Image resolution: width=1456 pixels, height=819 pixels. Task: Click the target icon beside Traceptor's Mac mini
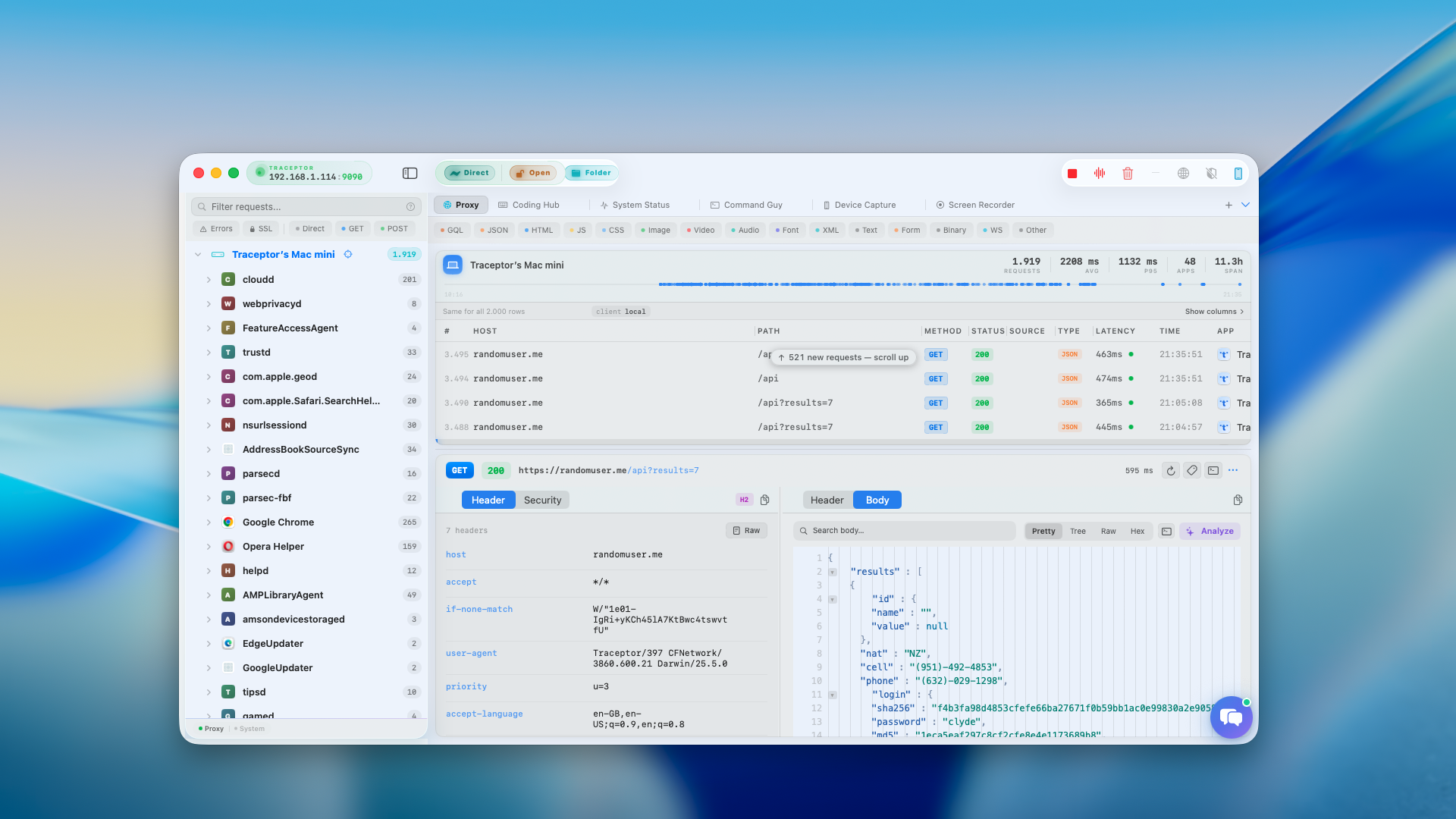coord(348,255)
